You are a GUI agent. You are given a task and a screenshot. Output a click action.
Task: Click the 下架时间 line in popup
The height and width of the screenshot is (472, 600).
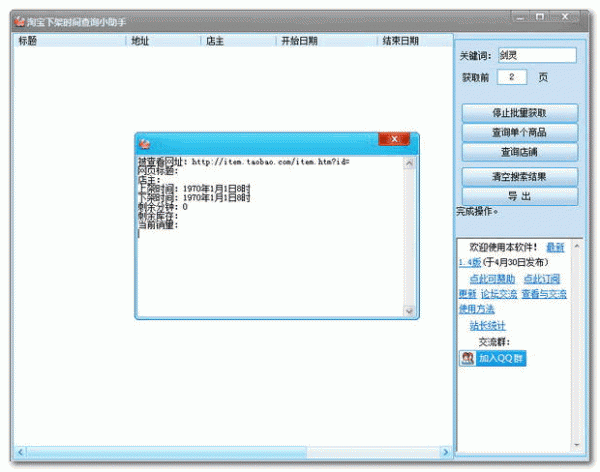pos(194,198)
